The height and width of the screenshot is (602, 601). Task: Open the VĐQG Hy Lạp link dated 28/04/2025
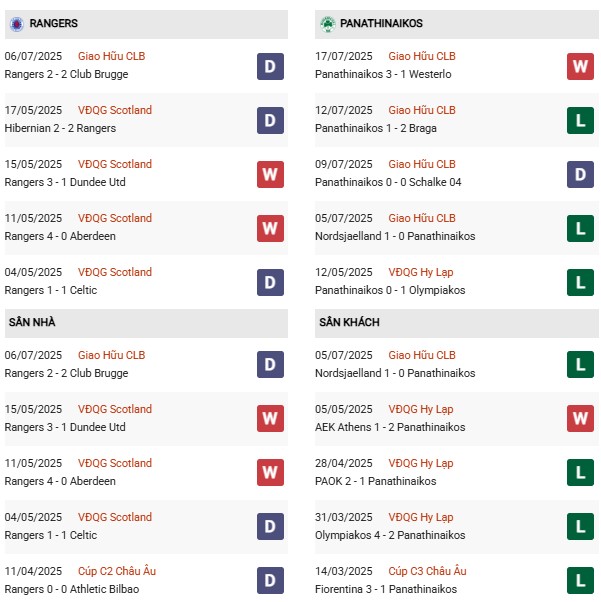[420, 463]
